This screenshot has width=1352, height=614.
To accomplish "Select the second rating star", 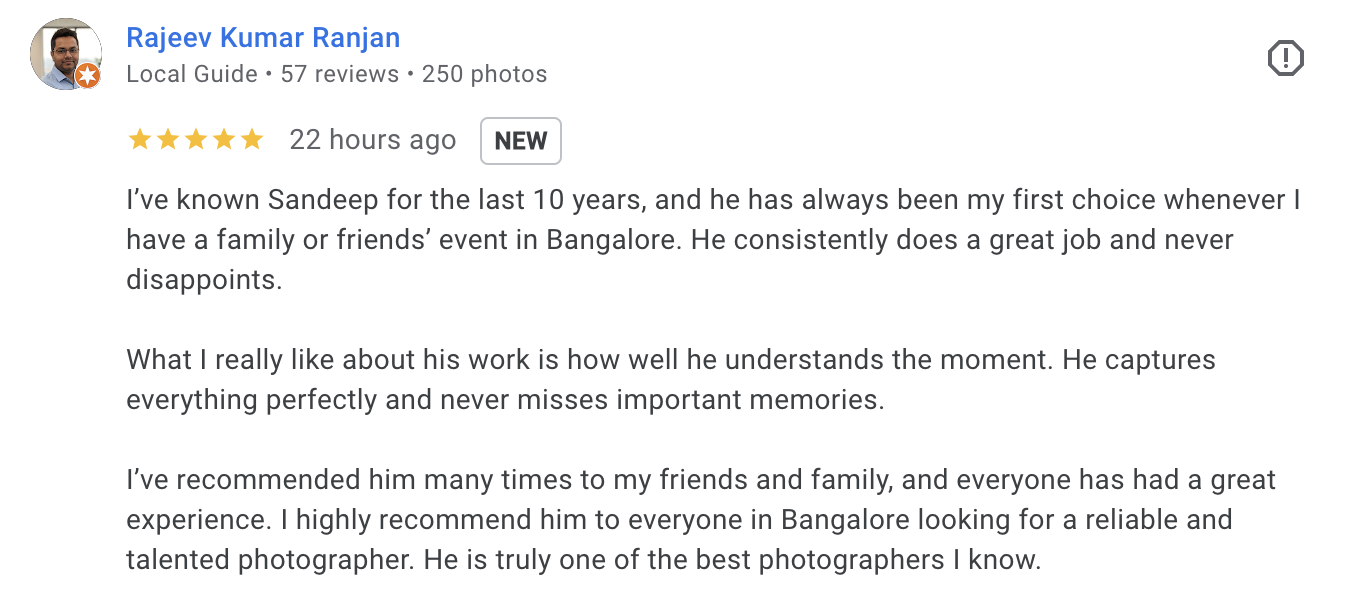I will click(x=168, y=140).
